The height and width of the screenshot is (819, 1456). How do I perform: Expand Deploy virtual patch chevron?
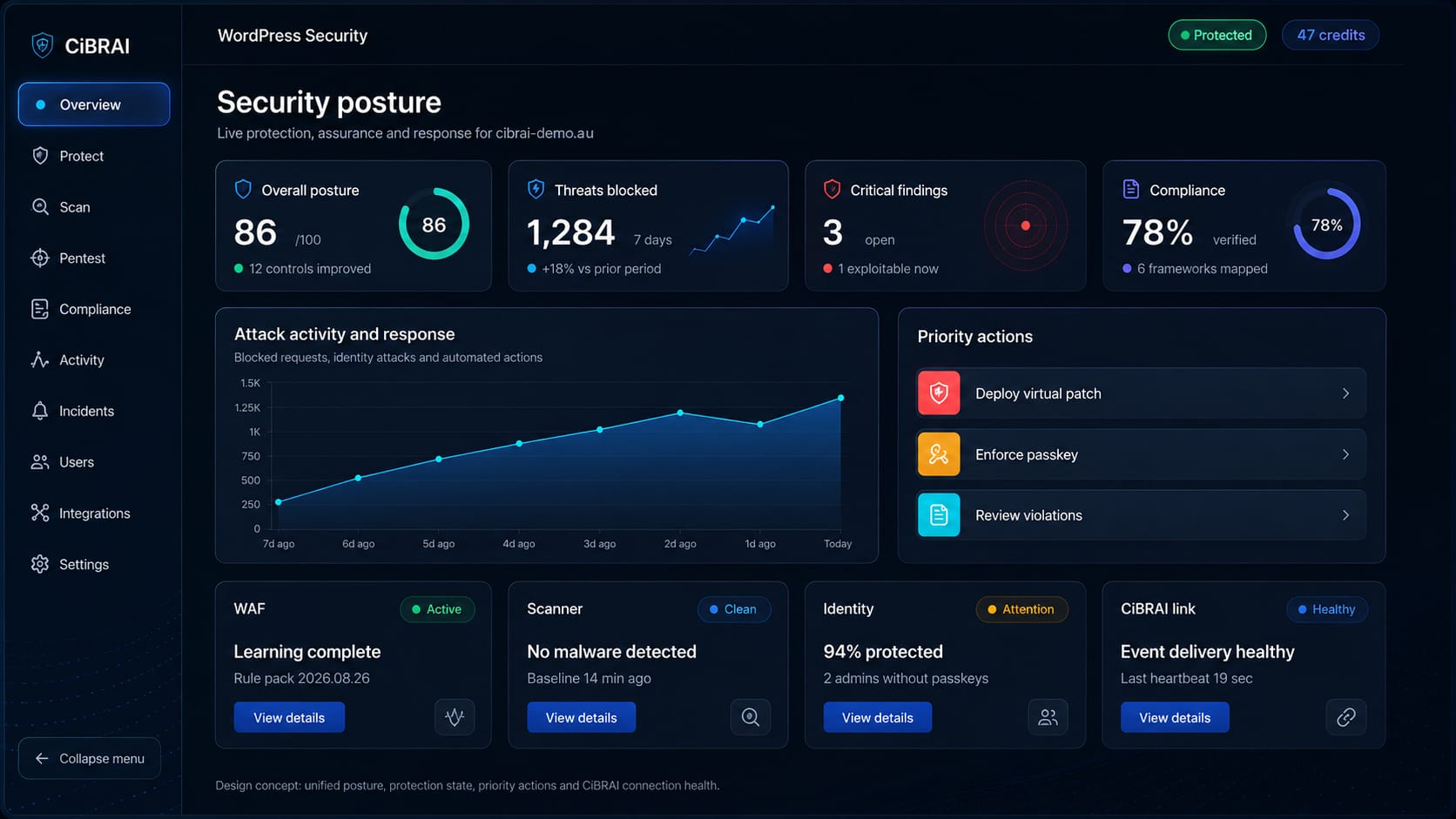point(1345,393)
